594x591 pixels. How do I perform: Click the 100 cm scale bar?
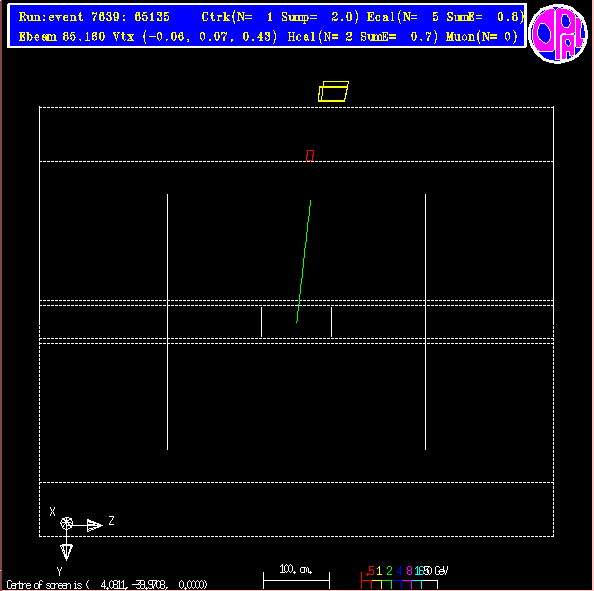click(296, 580)
